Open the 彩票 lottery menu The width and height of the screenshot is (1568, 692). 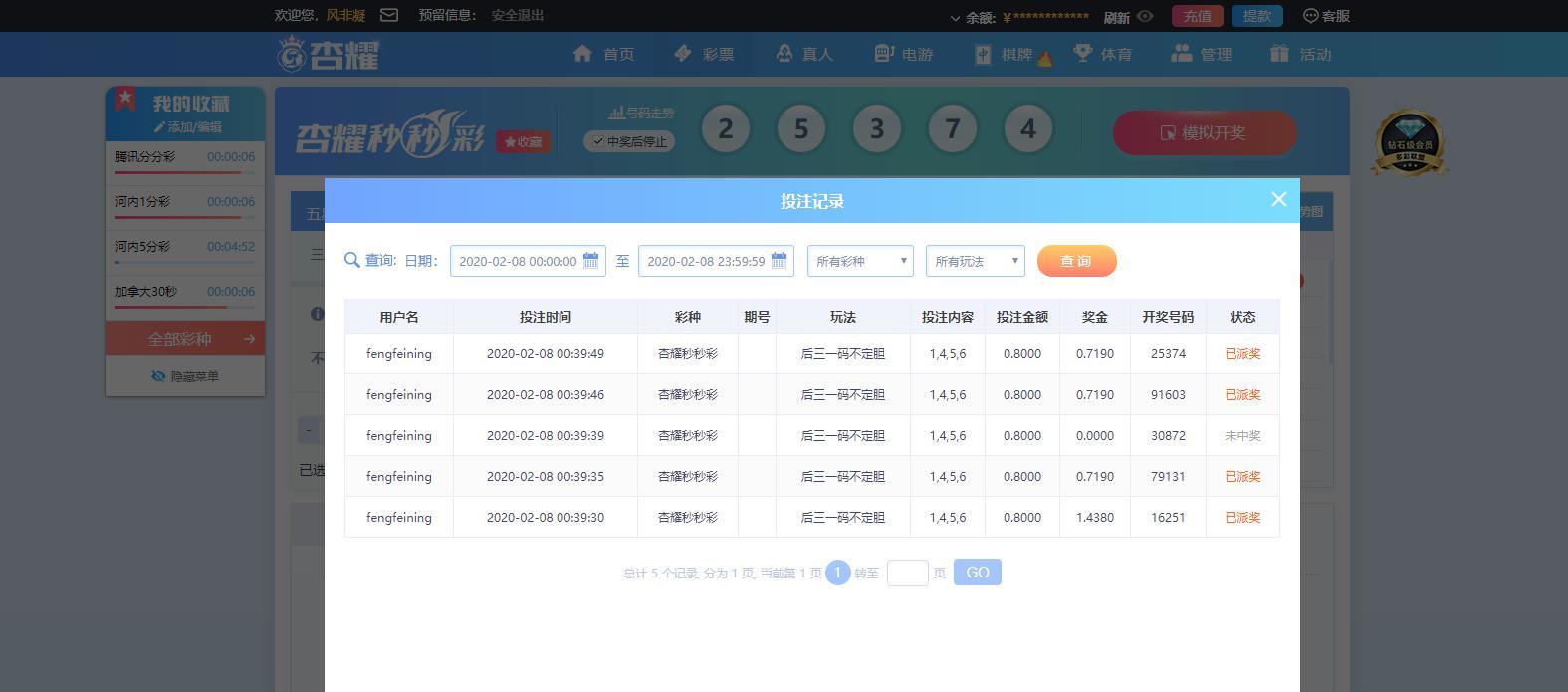point(704,54)
